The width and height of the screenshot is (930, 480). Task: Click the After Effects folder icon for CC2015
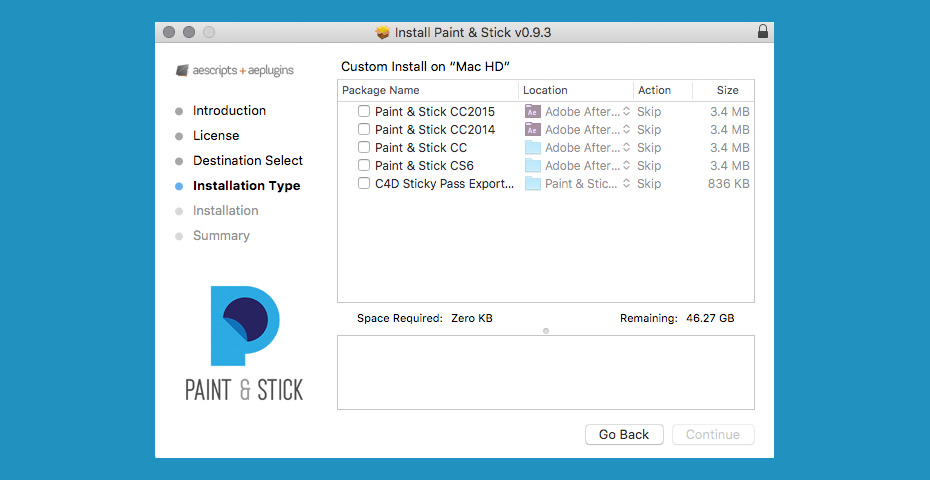(533, 112)
